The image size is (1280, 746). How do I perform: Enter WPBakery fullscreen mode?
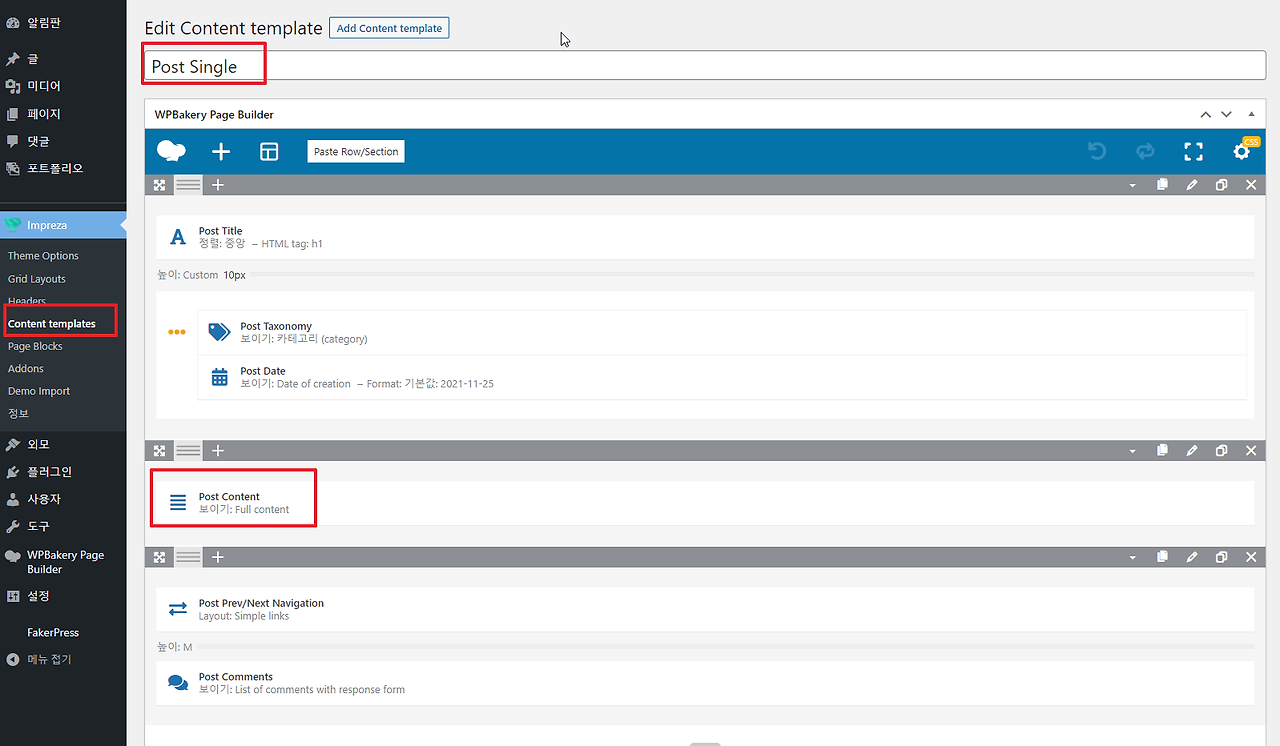coord(1193,151)
